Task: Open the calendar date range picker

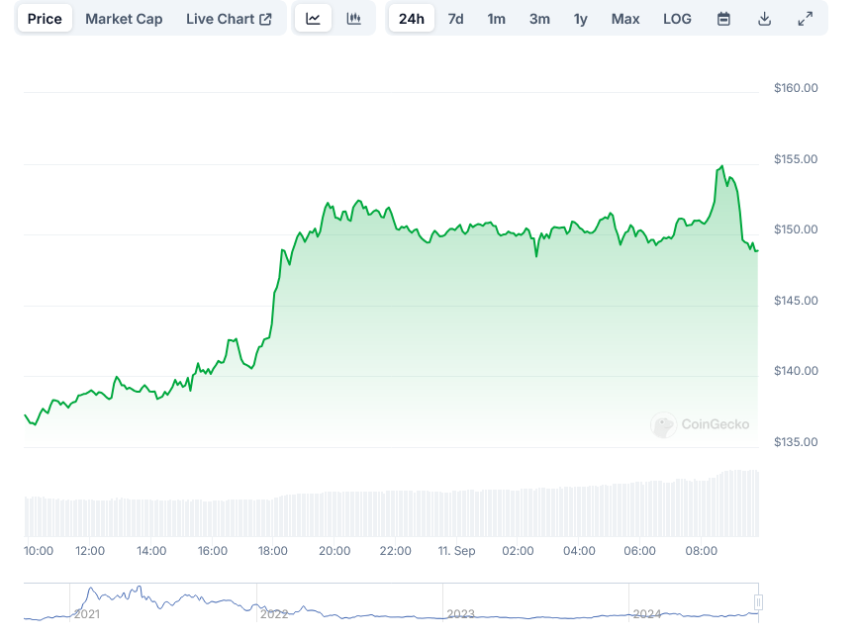Action: pos(724,19)
